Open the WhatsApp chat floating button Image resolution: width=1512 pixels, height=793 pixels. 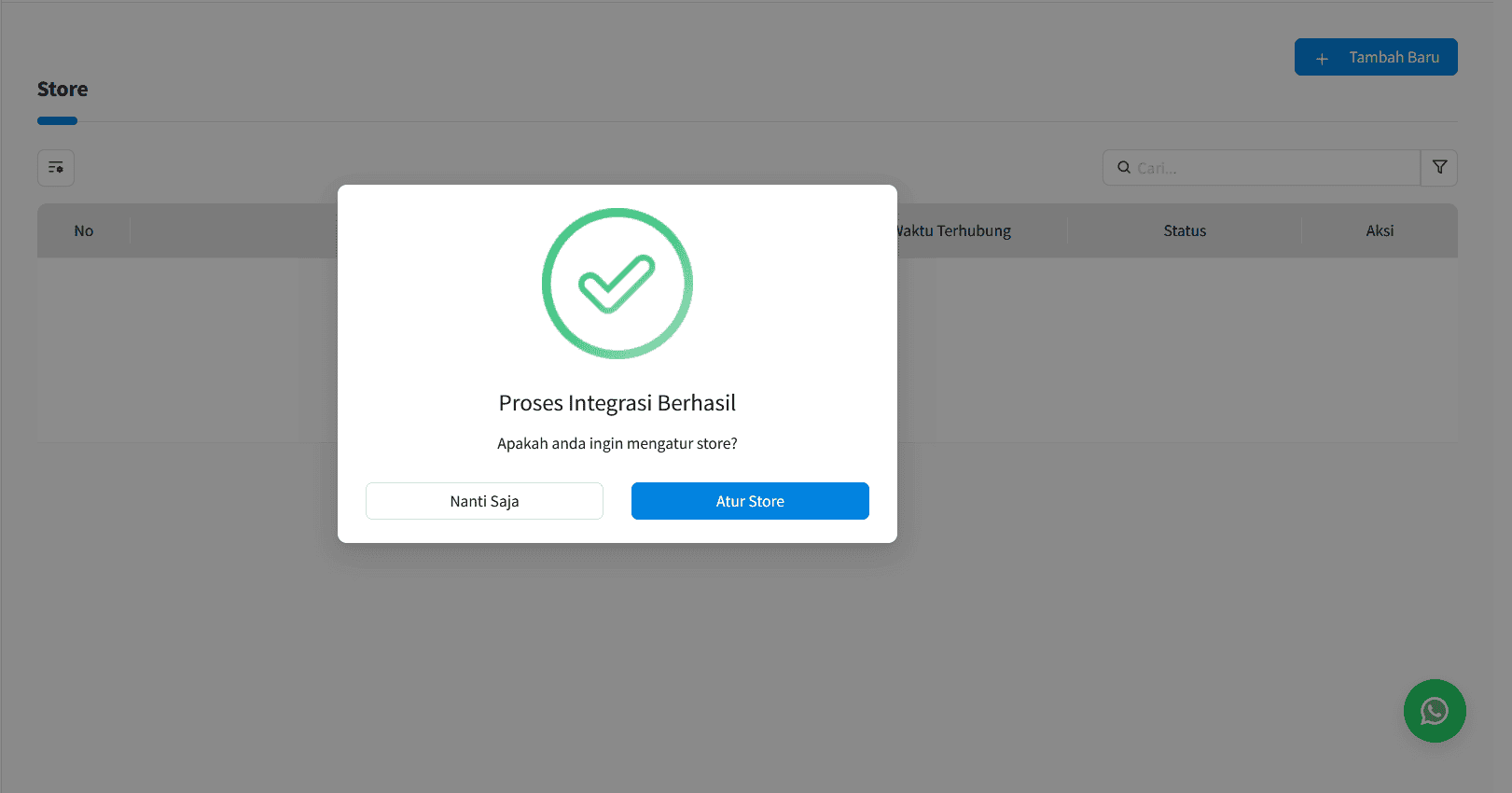tap(1434, 711)
